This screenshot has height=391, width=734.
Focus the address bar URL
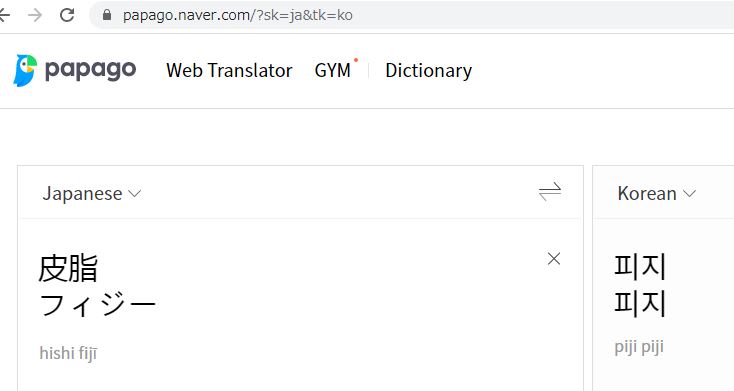238,15
